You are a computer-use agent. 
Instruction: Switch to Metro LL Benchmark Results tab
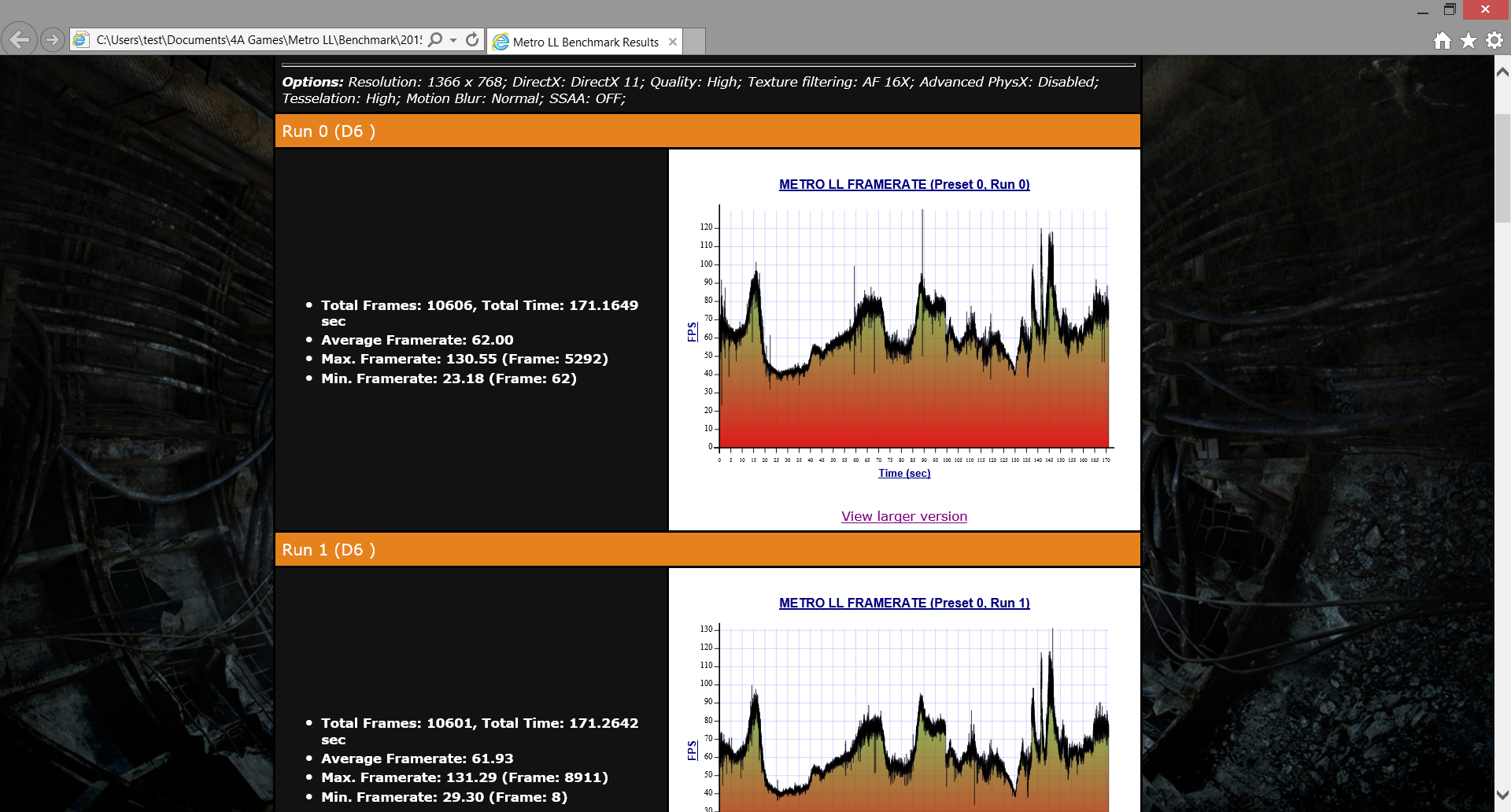click(x=585, y=42)
